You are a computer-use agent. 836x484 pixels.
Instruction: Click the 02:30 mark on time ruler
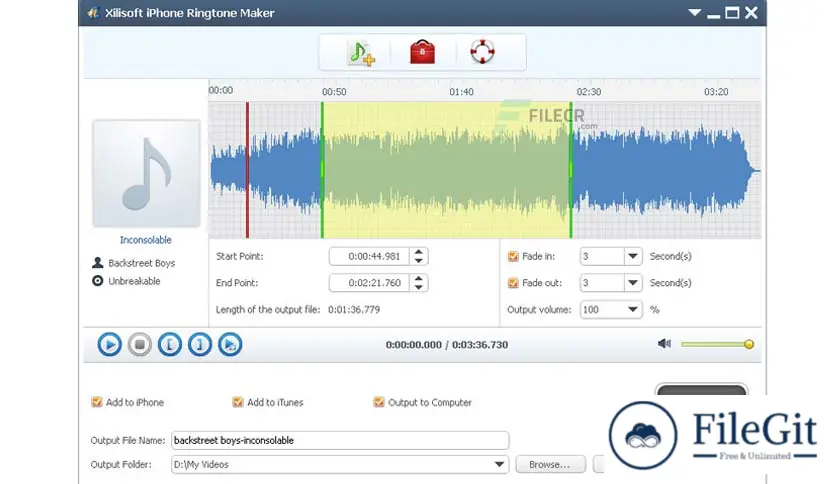click(589, 92)
